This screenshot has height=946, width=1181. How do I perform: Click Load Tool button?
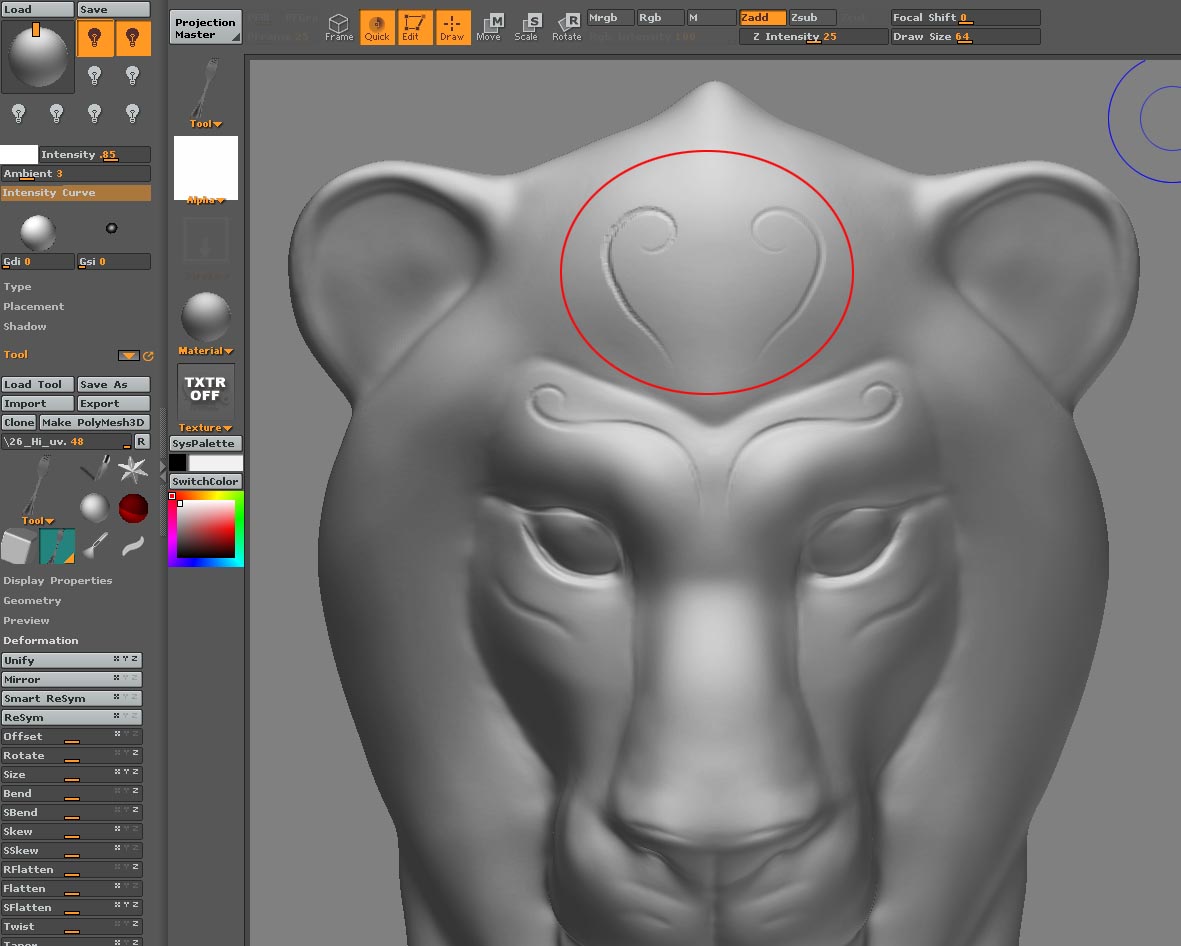click(x=38, y=384)
